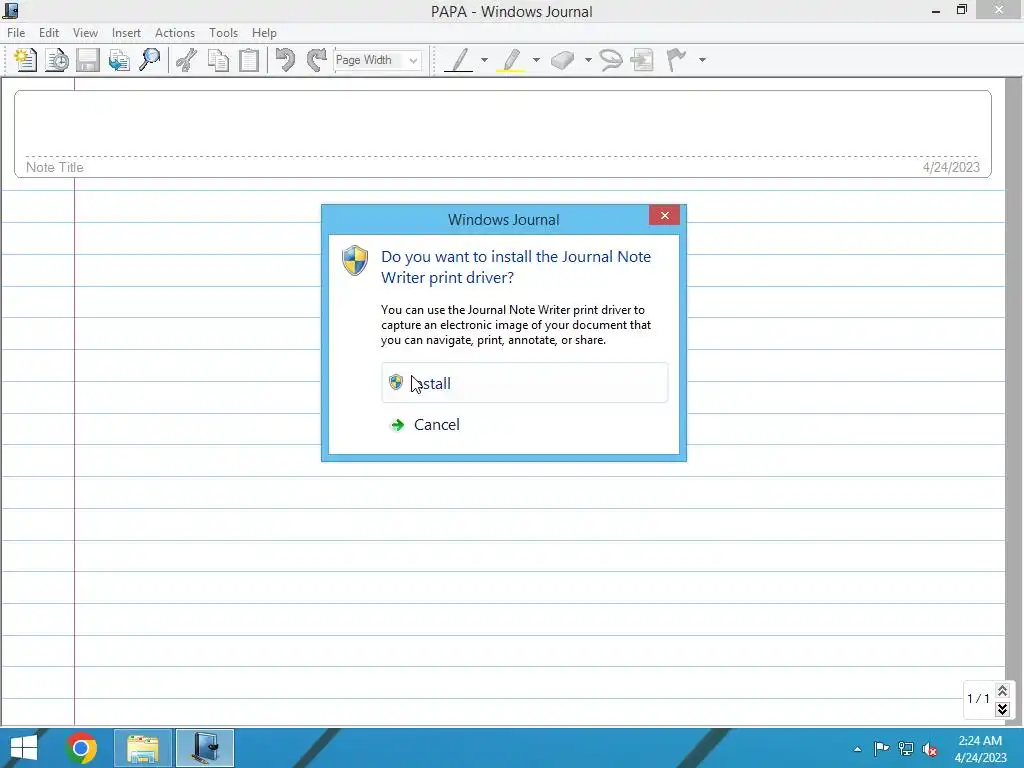Click the New Note toolbar icon

[25, 60]
